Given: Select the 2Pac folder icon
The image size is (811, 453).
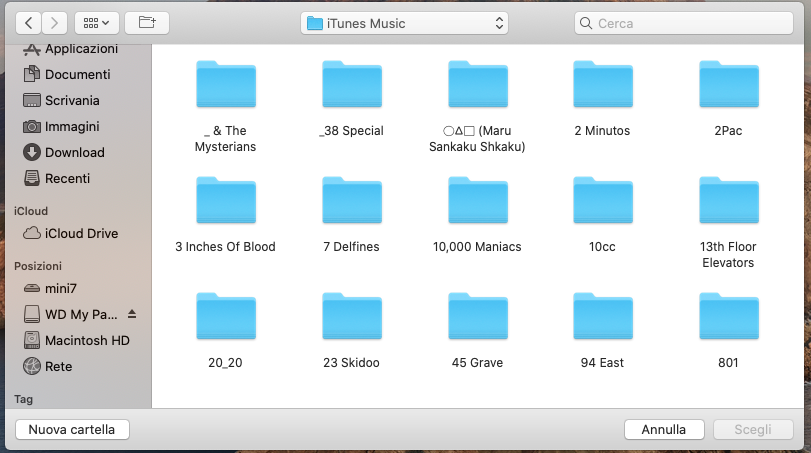Looking at the screenshot, I should pyautogui.click(x=729, y=84).
